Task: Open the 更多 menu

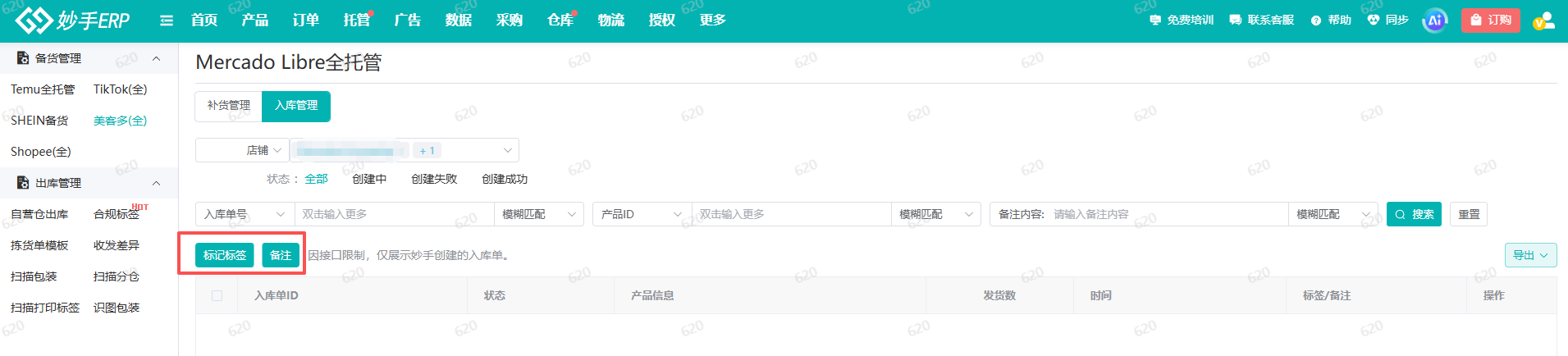Action: [713, 21]
